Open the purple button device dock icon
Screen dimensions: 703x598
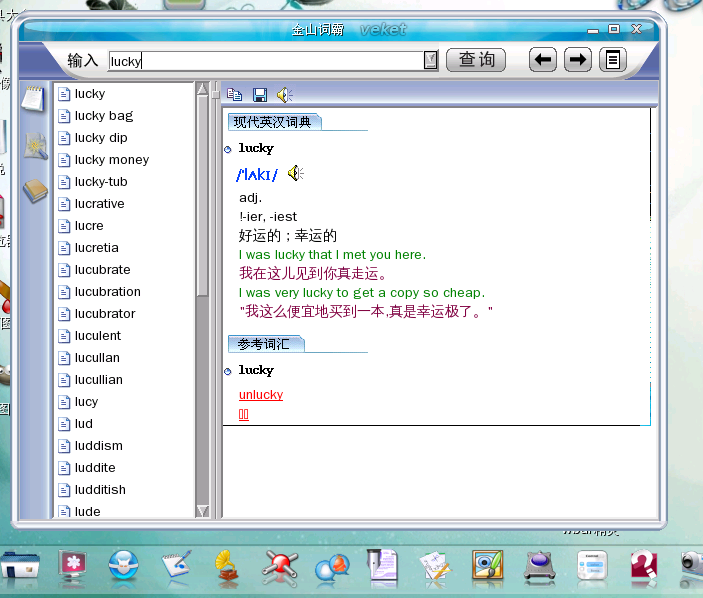pyautogui.click(x=539, y=567)
